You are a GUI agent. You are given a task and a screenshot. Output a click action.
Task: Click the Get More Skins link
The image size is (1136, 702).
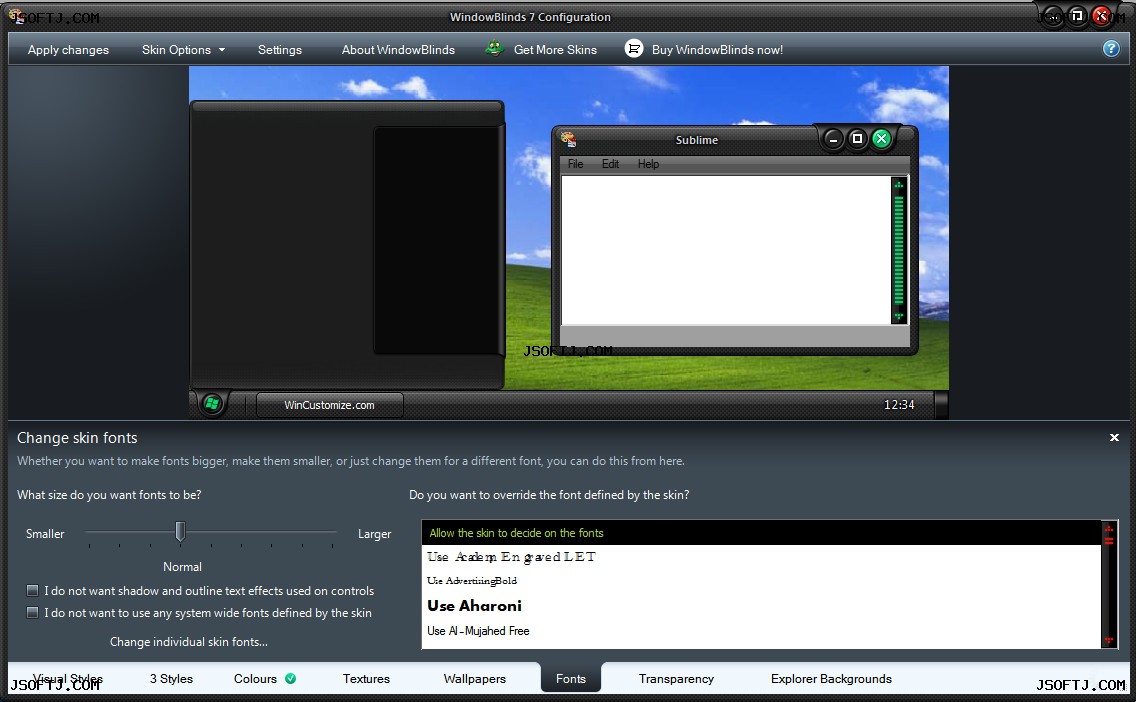click(x=555, y=49)
